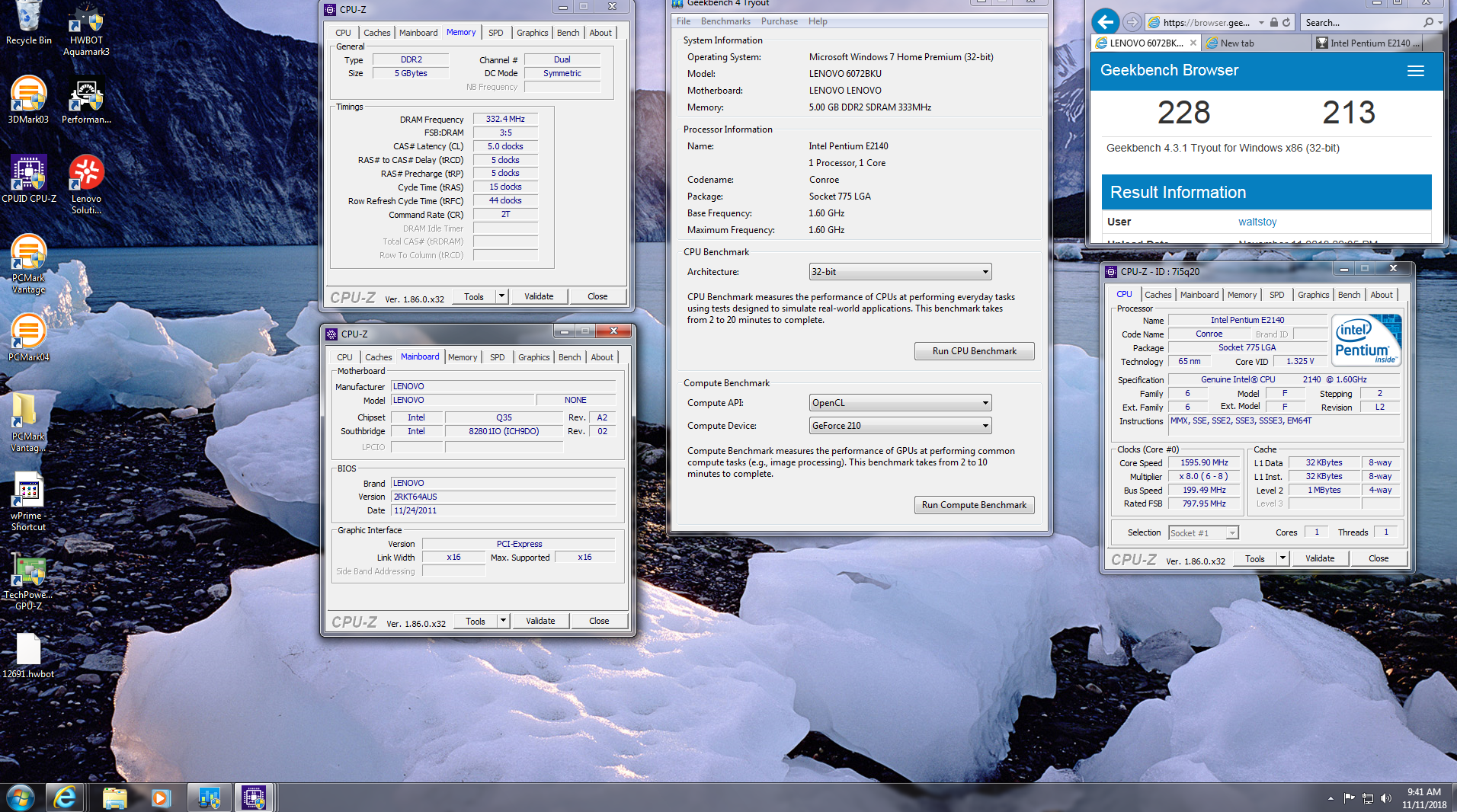The width and height of the screenshot is (1457, 812).
Task: Click the BIOS Version 2RKT64AUS field
Action: pos(503,497)
